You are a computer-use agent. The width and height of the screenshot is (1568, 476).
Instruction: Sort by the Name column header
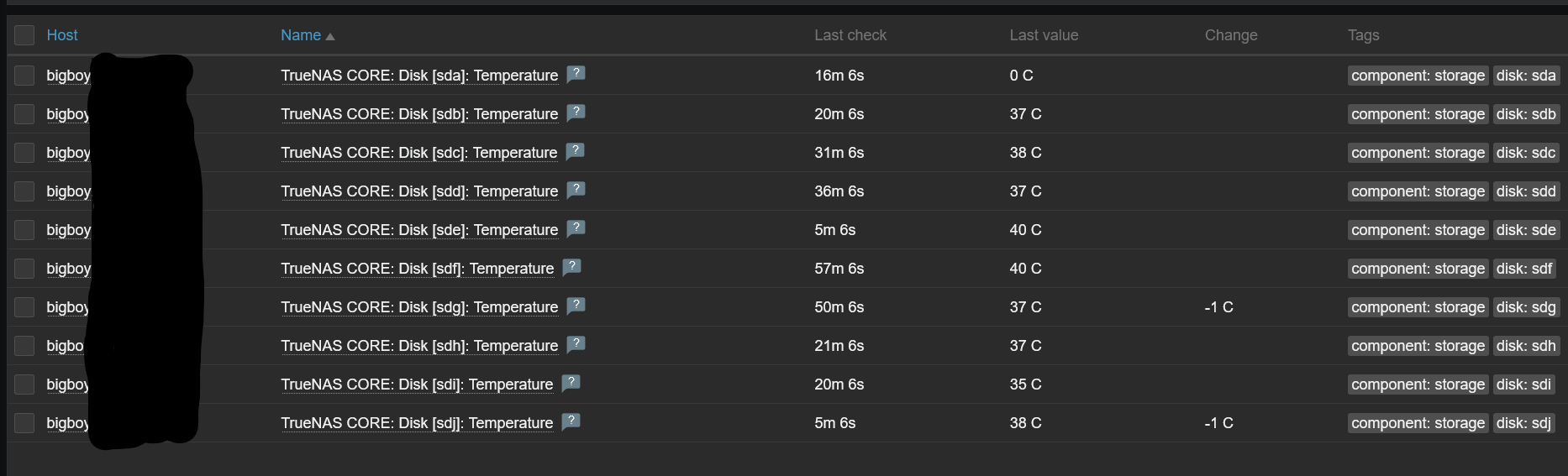(301, 35)
